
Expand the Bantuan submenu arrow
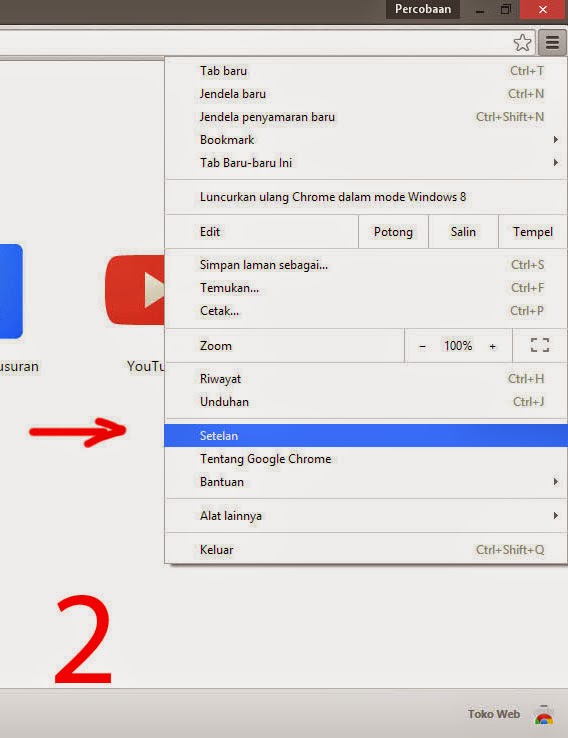point(556,482)
